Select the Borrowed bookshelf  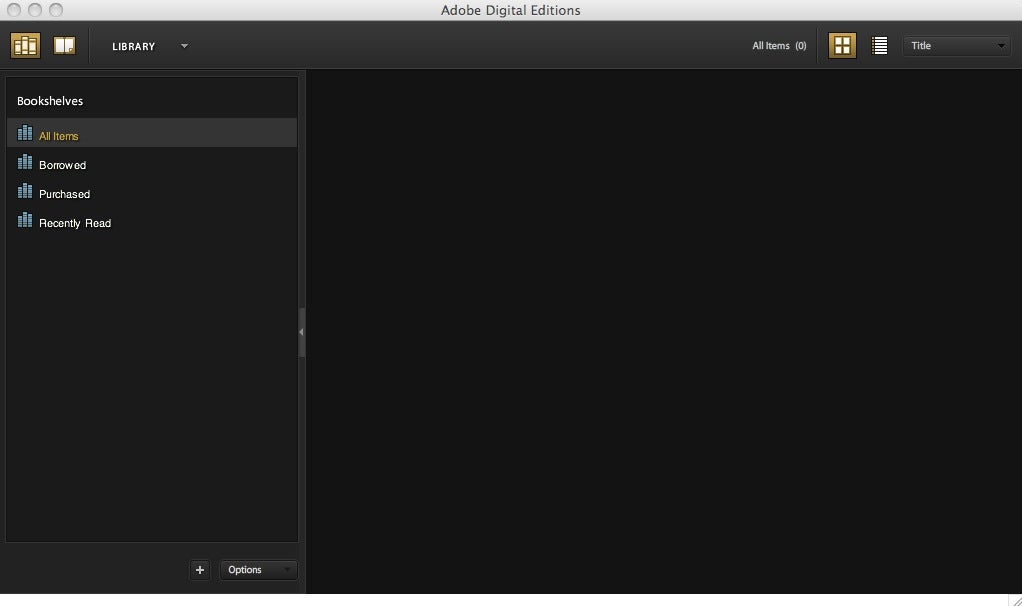[152, 164]
